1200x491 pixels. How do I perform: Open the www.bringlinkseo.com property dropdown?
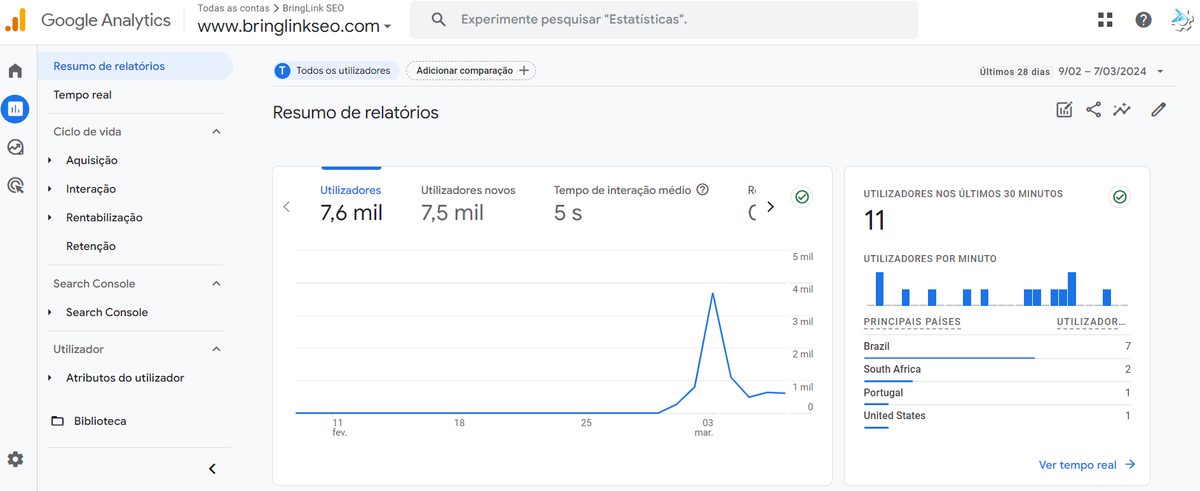click(x=295, y=27)
